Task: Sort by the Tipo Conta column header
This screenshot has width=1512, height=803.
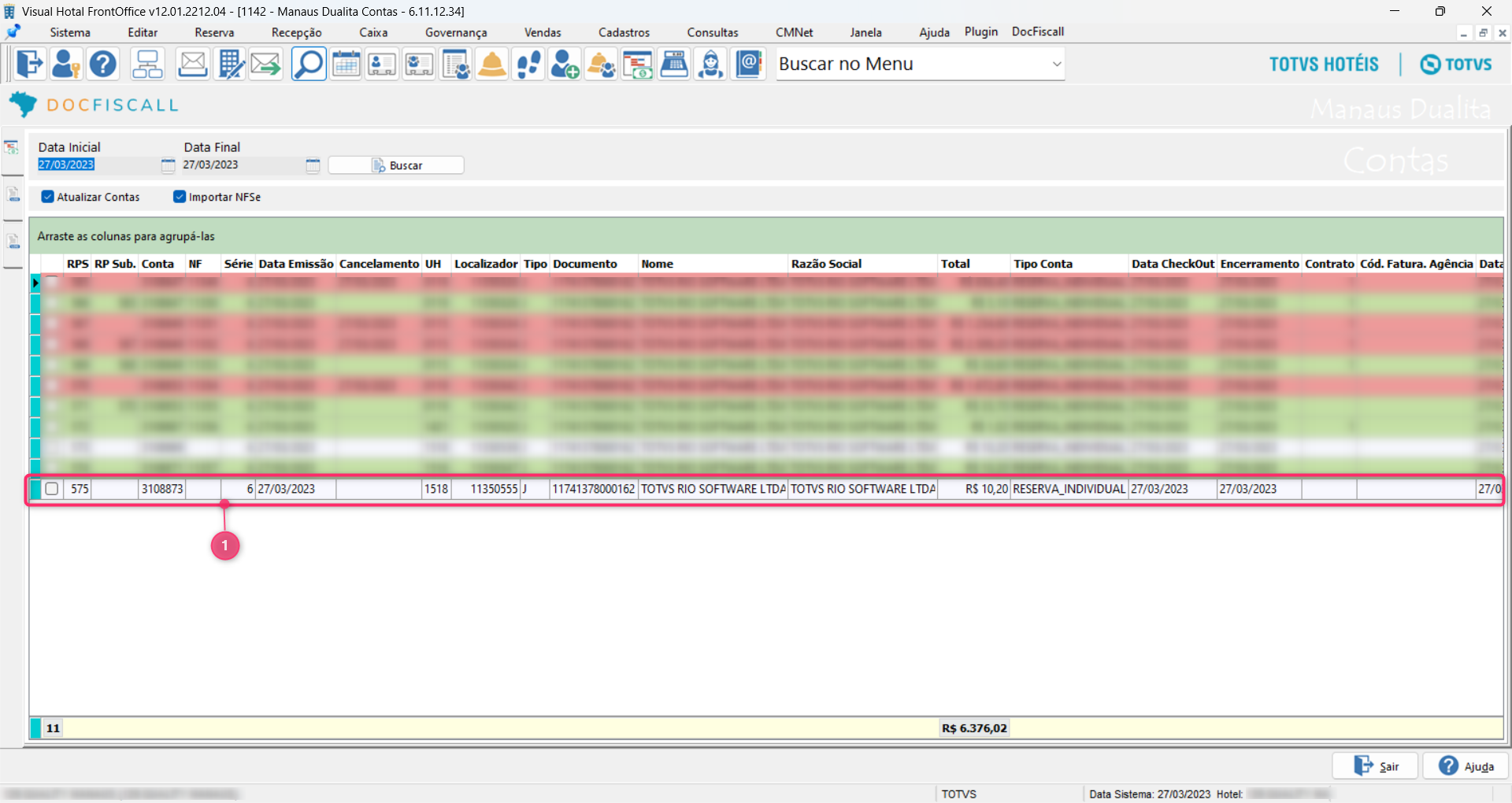Action: [1069, 264]
